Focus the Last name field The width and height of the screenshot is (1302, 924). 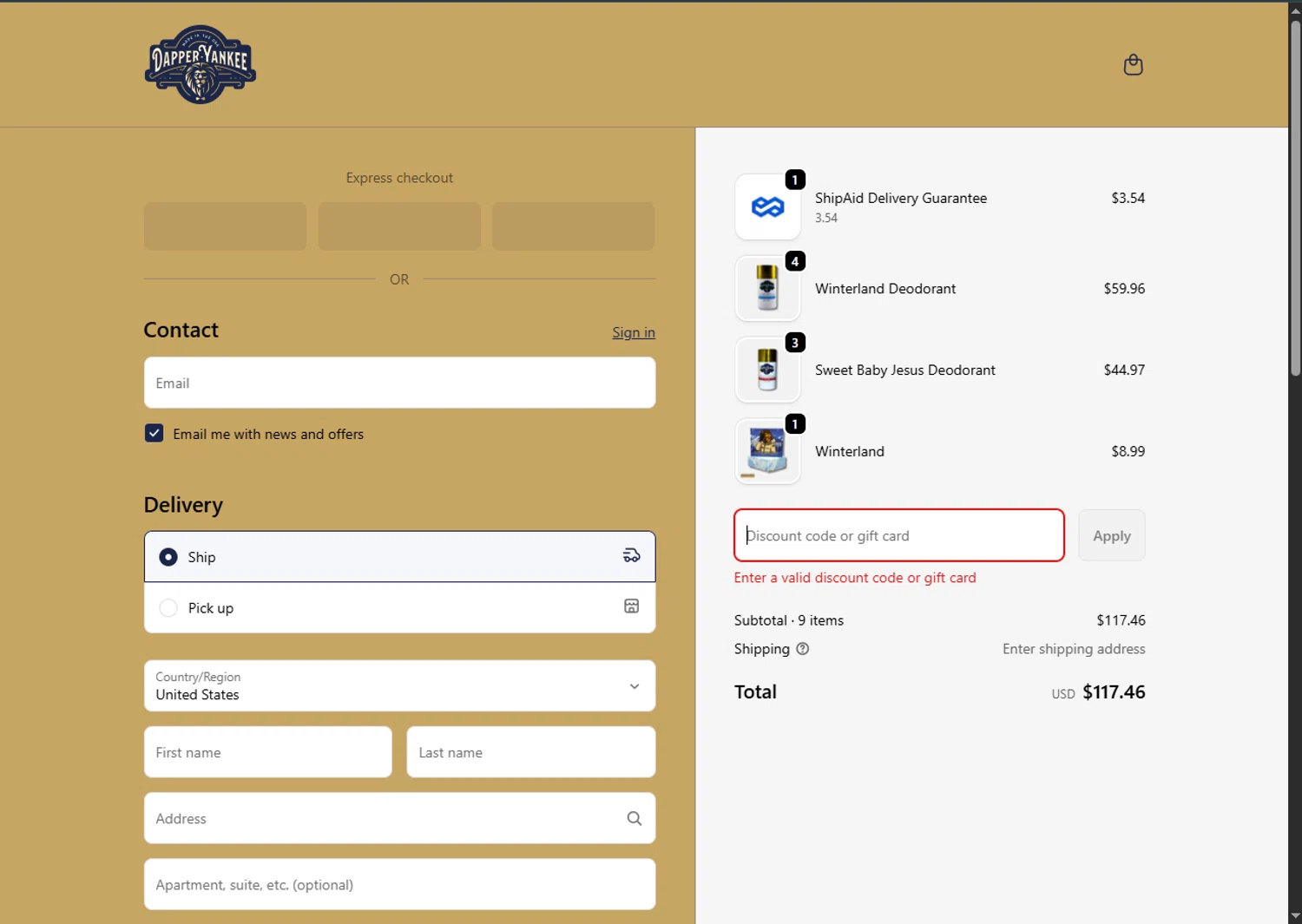click(x=531, y=752)
